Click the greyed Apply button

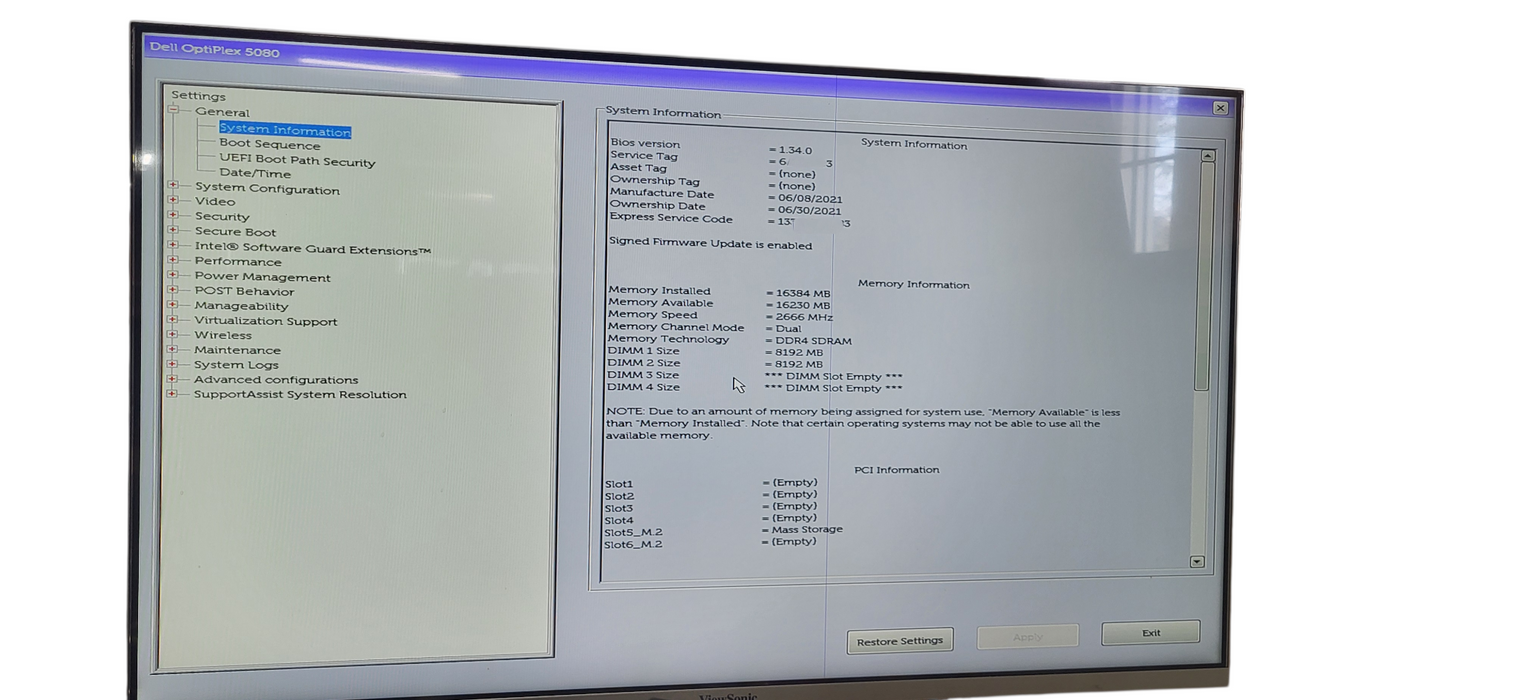tap(1028, 636)
